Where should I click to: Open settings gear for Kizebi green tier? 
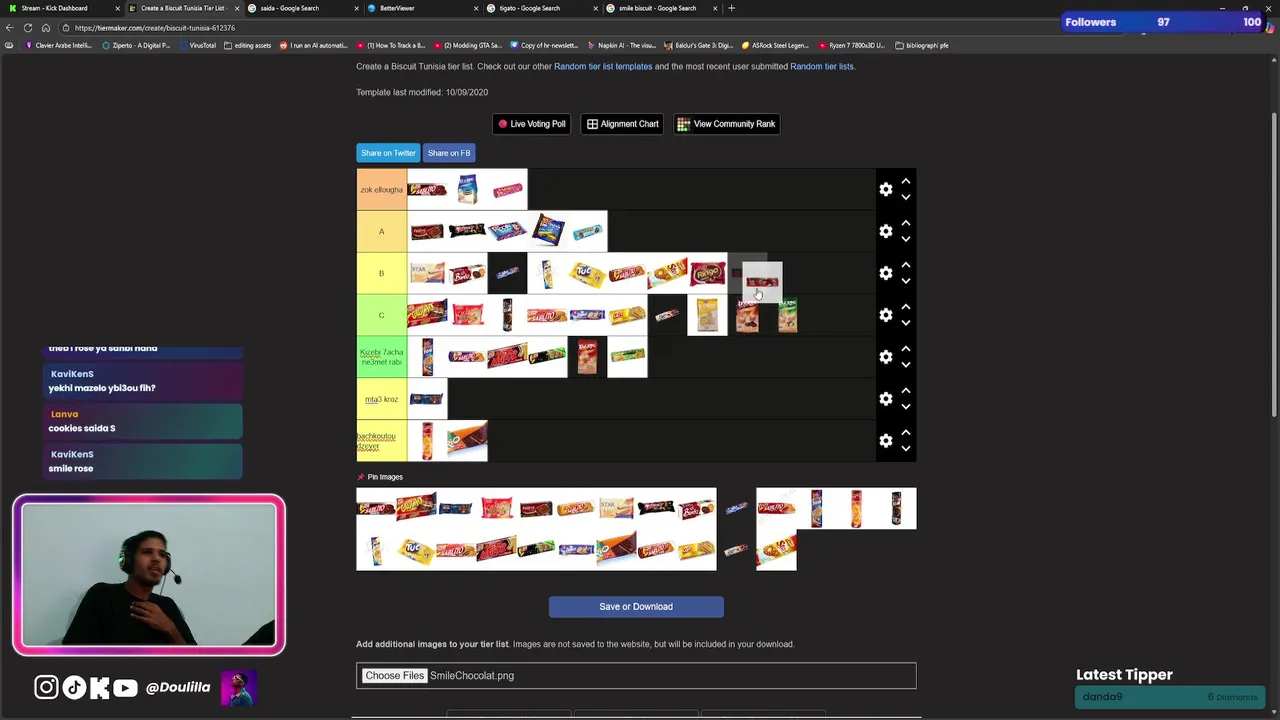point(885,357)
